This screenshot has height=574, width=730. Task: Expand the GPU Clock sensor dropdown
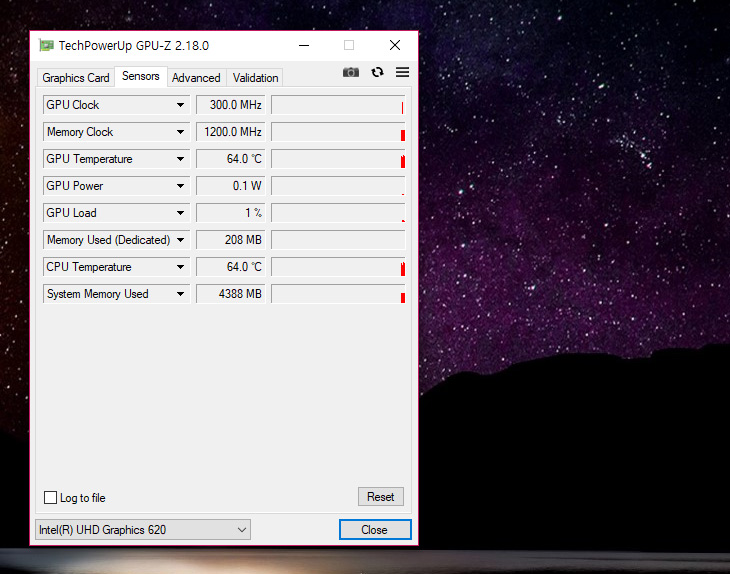coord(180,105)
